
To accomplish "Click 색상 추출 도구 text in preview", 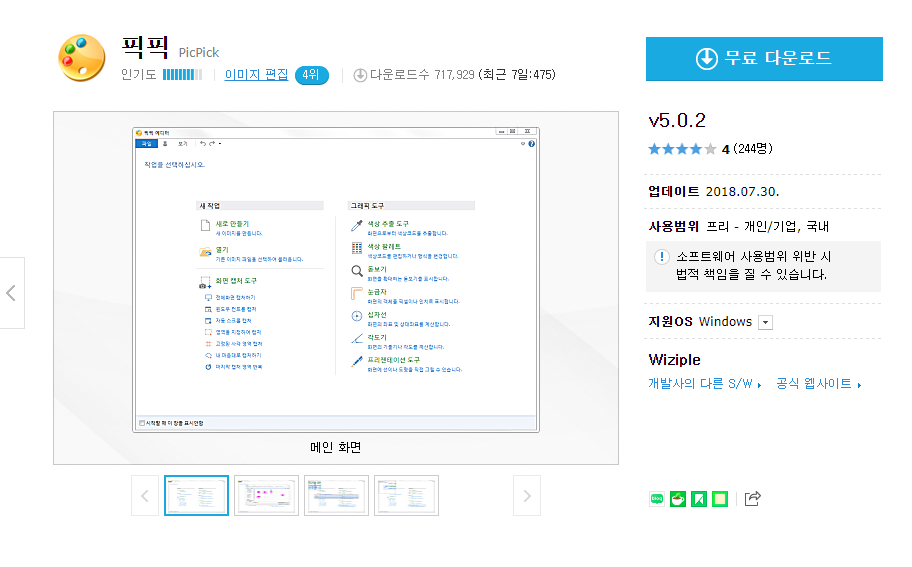I will point(388,224).
